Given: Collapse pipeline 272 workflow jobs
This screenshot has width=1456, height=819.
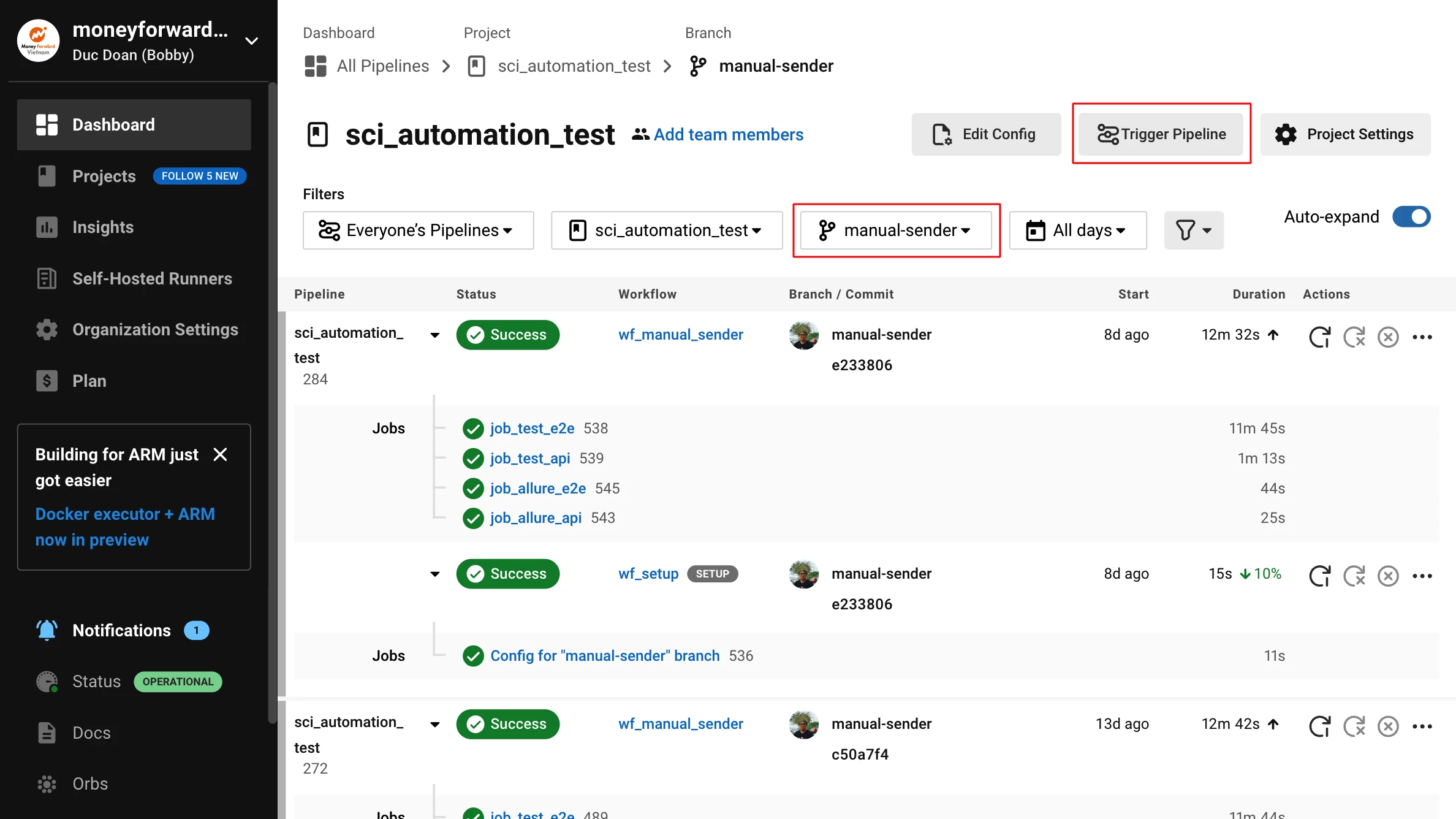Looking at the screenshot, I should [434, 724].
